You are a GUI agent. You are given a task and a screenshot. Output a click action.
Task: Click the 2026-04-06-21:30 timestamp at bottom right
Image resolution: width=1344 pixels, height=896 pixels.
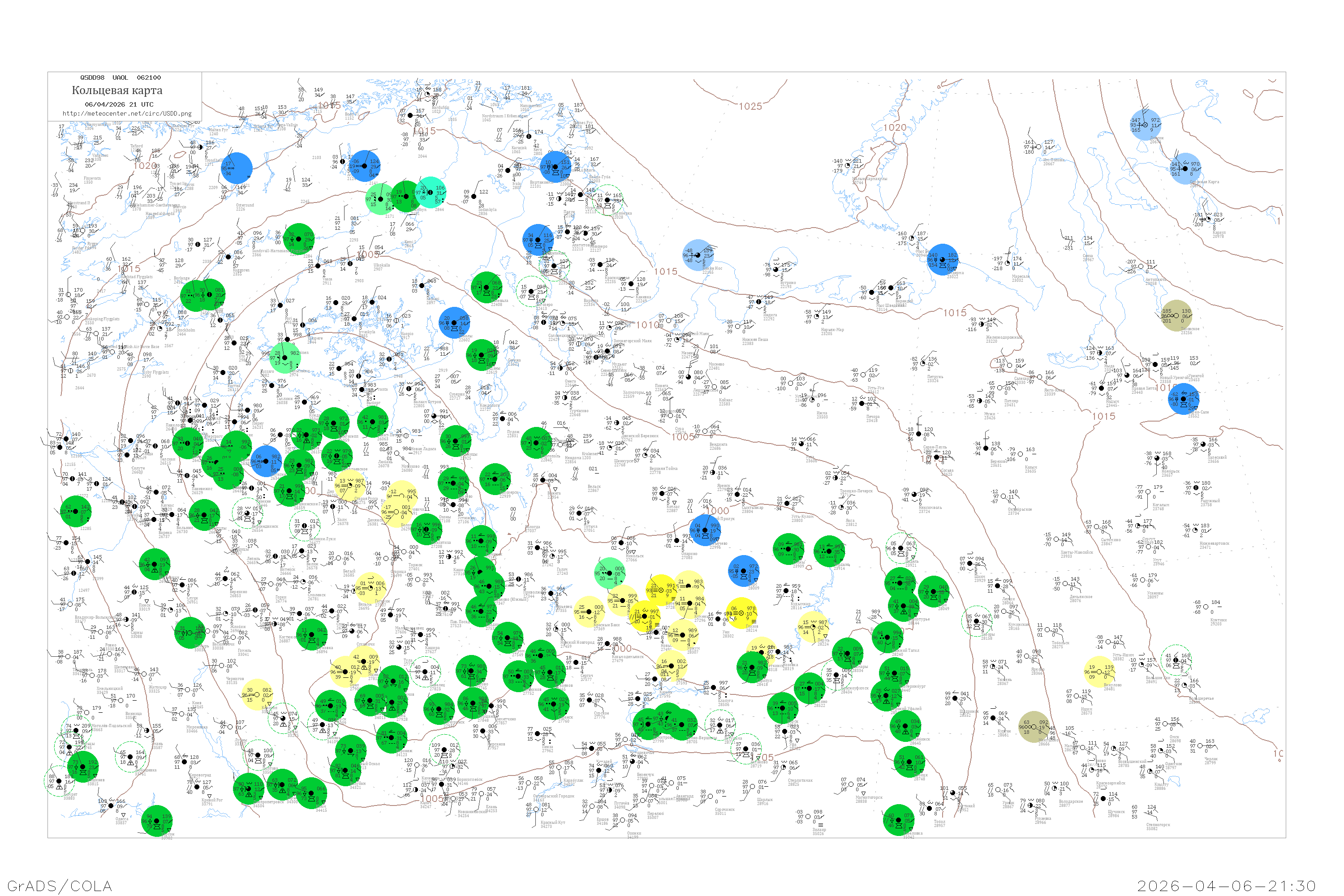[1226, 886]
